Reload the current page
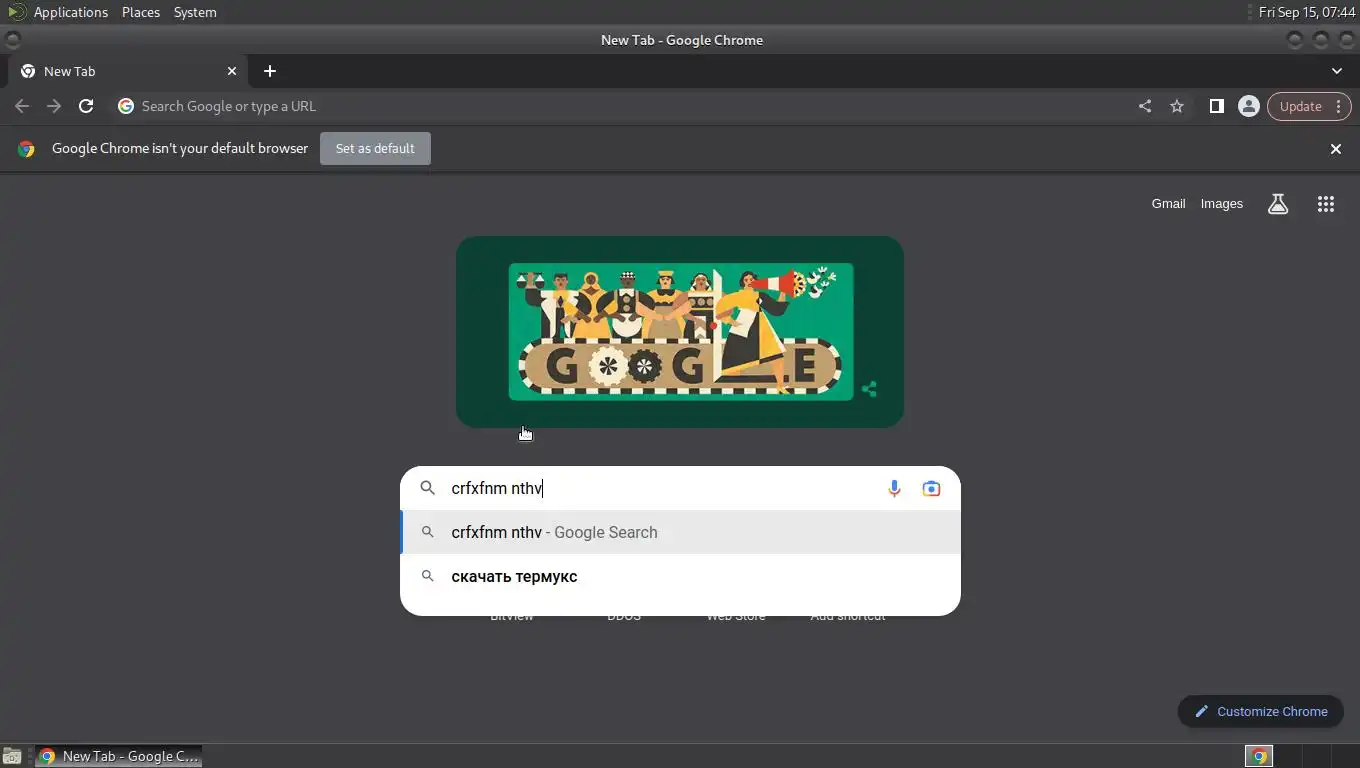 click(x=86, y=106)
